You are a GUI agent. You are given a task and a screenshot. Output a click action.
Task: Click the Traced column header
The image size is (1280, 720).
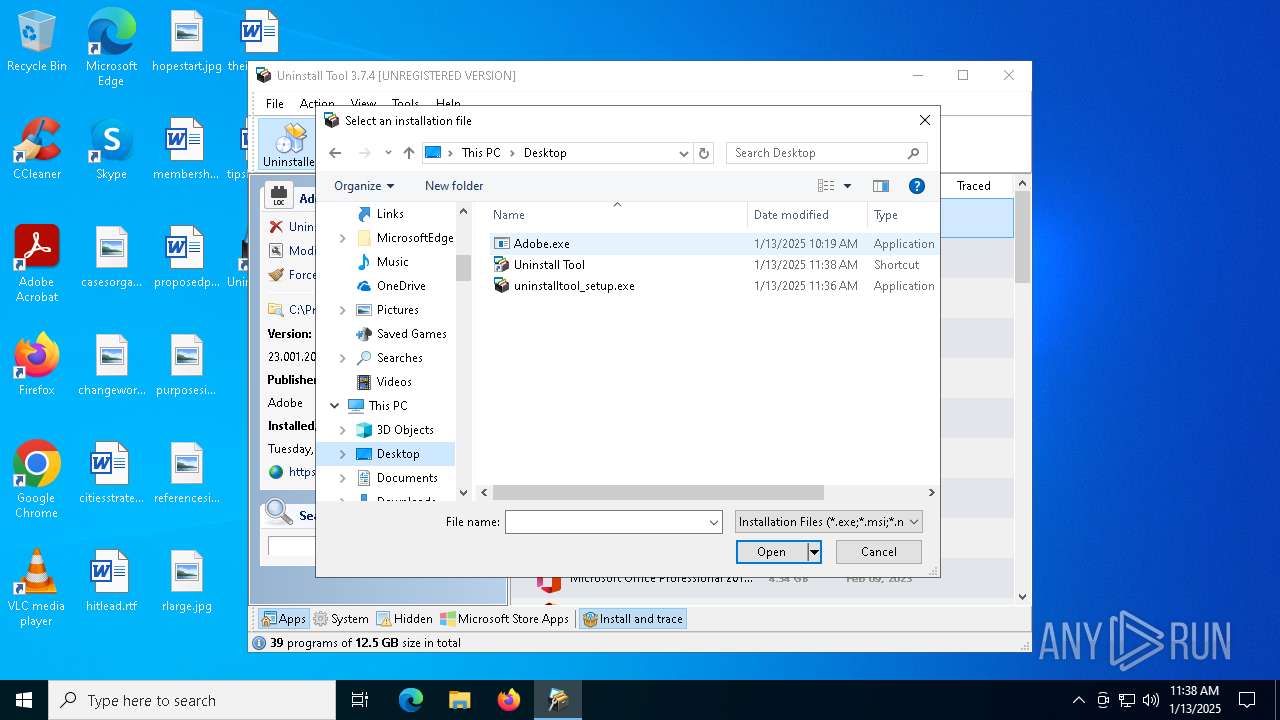click(974, 186)
